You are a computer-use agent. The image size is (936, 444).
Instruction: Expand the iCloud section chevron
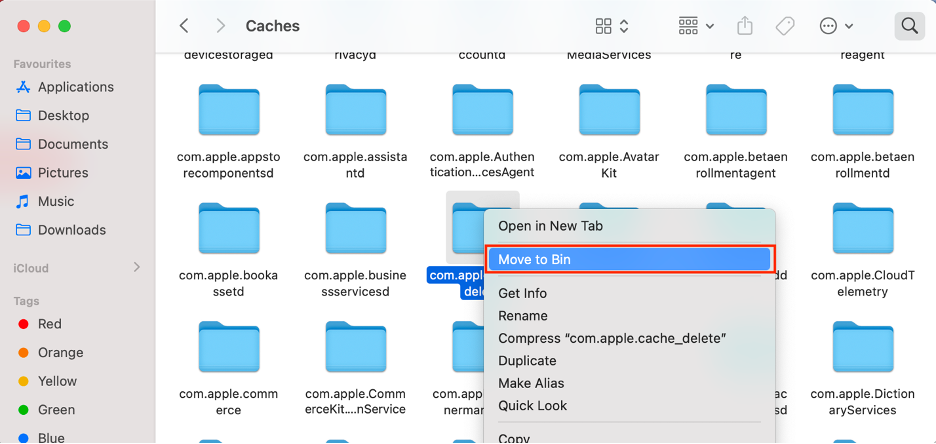pyautogui.click(x=137, y=267)
